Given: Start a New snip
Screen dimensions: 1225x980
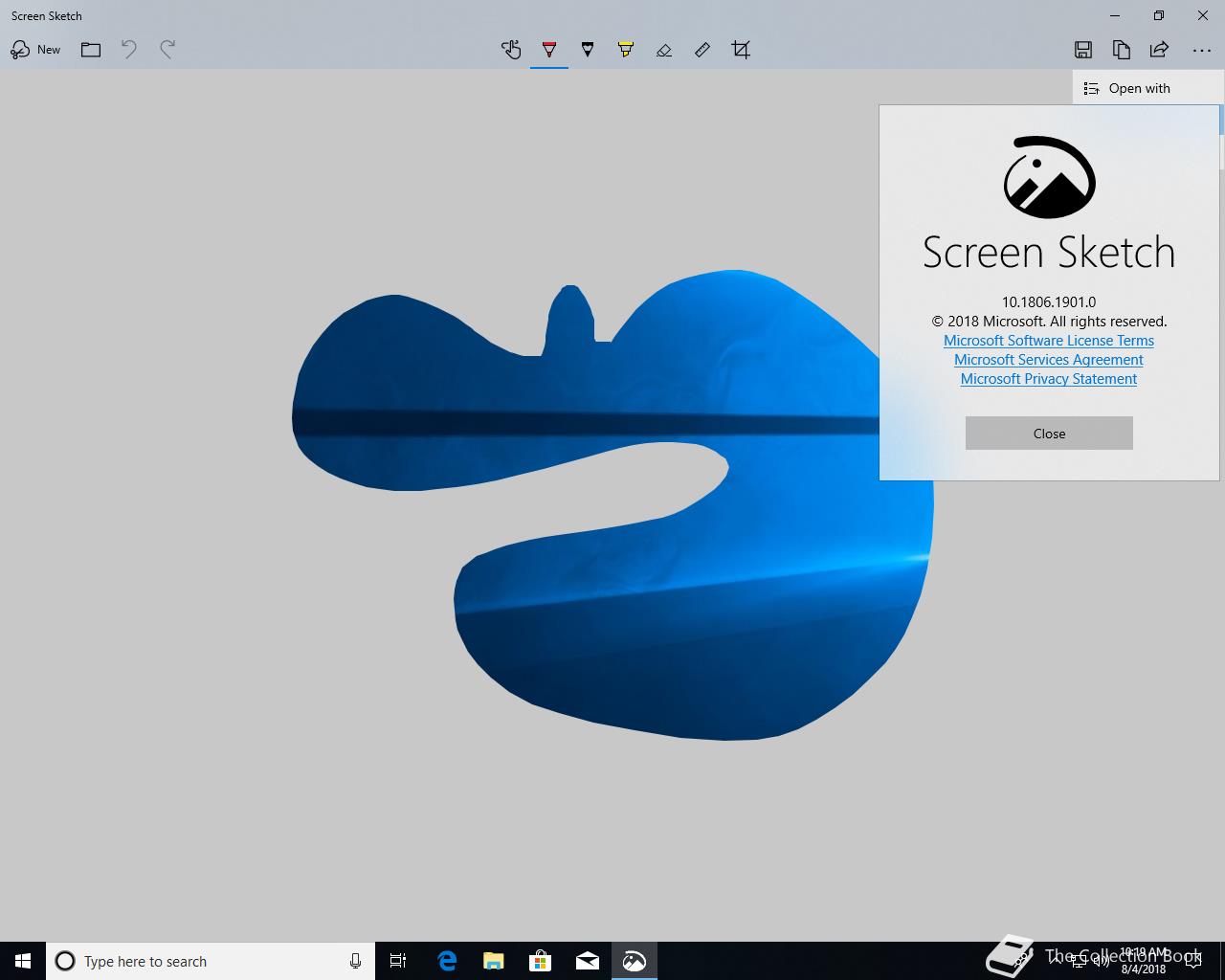Looking at the screenshot, I should pyautogui.click(x=35, y=50).
